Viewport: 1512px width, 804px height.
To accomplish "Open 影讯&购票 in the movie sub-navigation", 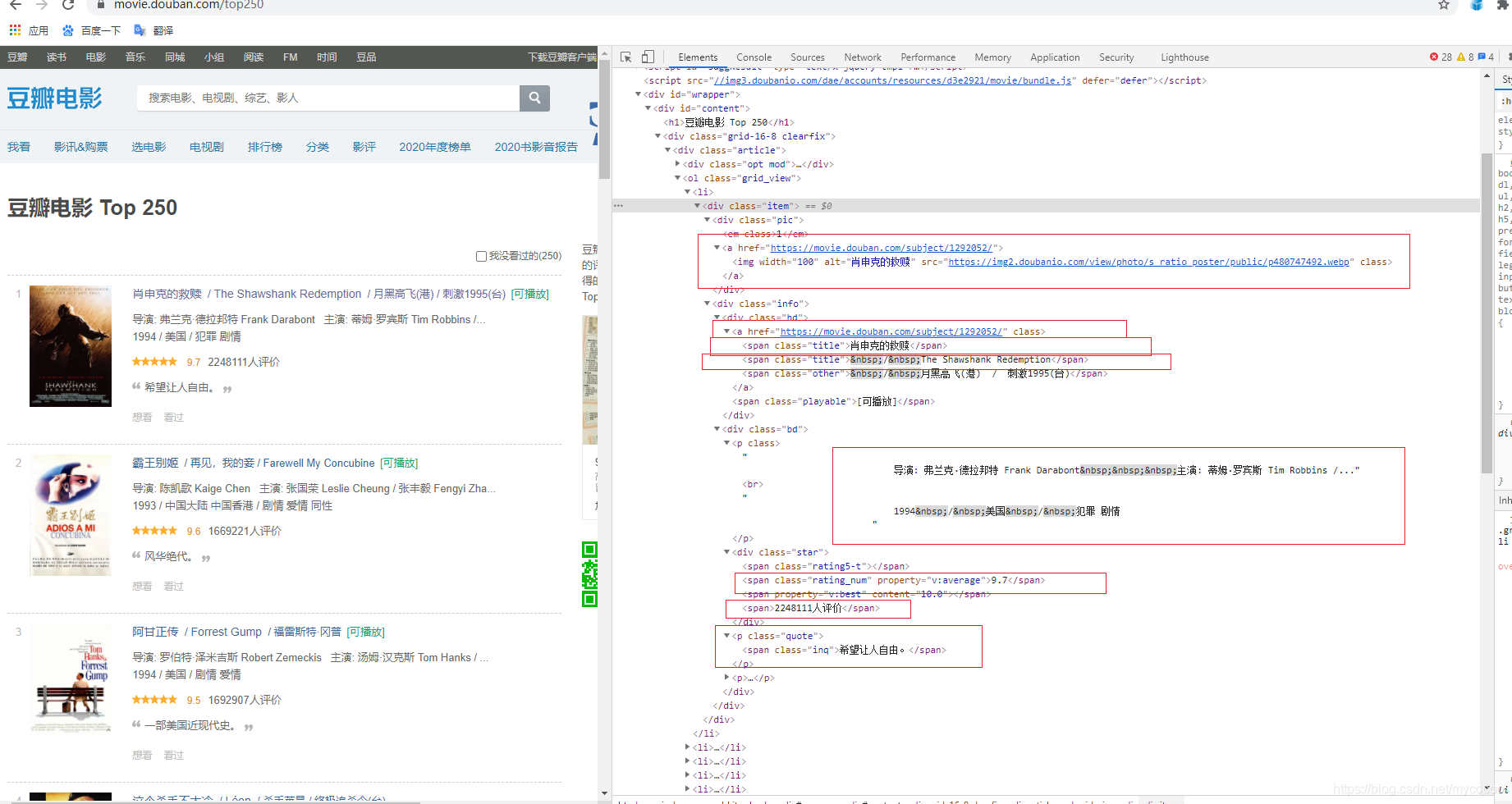I will point(80,147).
